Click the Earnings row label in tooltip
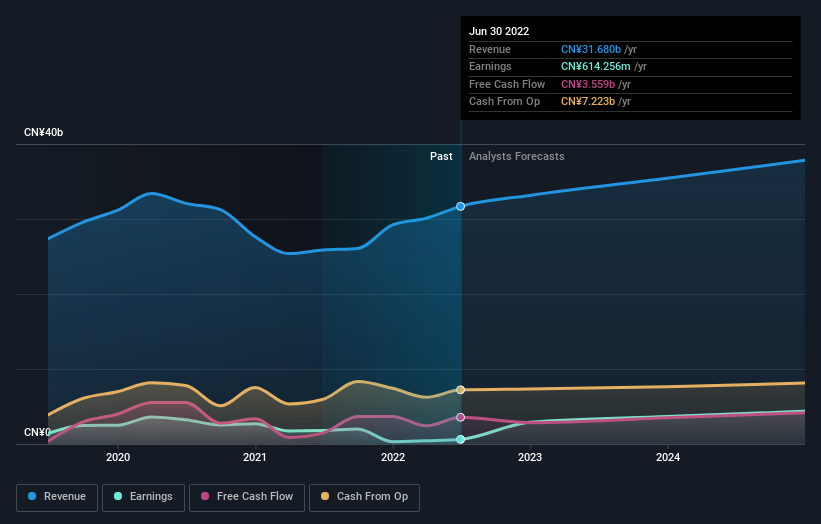821x524 pixels. 490,66
